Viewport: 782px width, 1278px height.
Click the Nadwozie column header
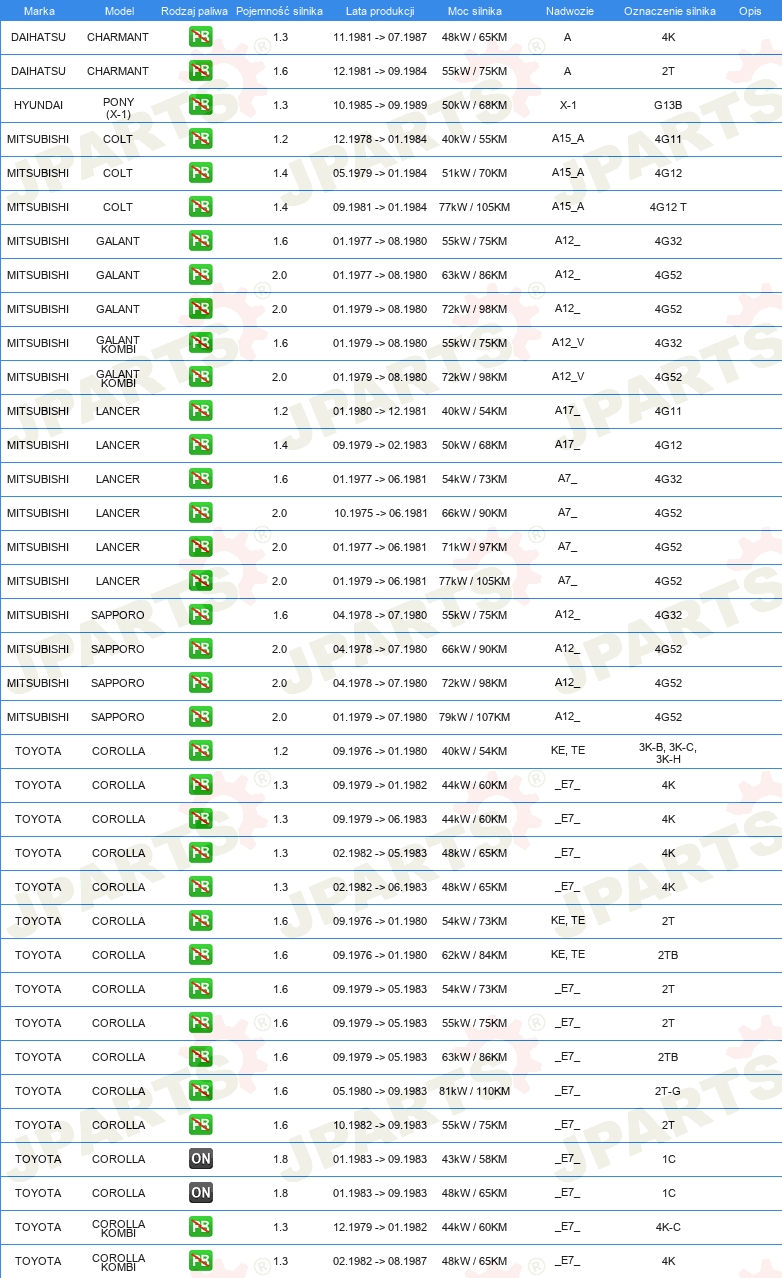click(x=569, y=11)
